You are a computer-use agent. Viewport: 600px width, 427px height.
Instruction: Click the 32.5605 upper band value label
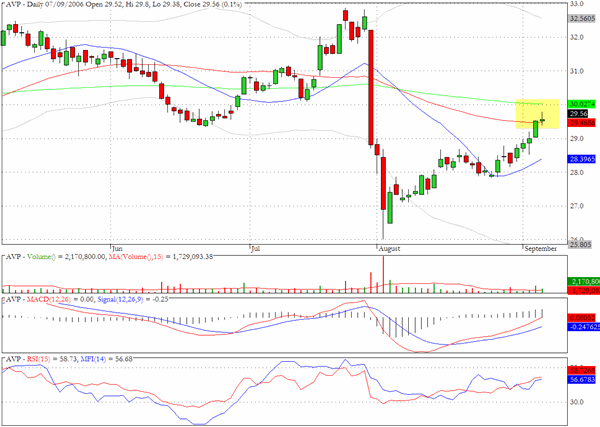pyautogui.click(x=582, y=18)
